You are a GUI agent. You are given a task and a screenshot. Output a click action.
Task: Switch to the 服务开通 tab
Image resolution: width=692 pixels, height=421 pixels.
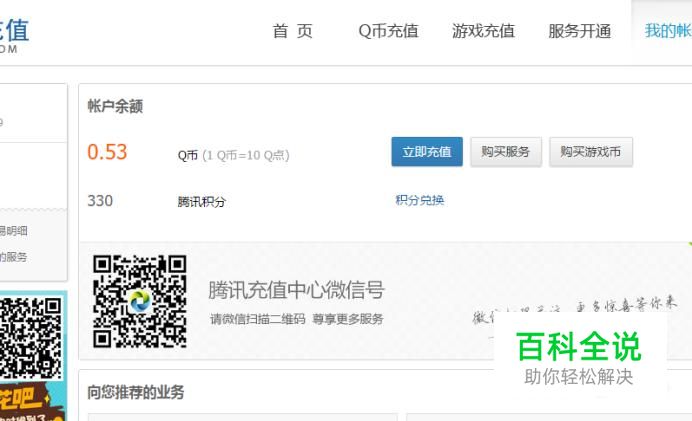(579, 31)
